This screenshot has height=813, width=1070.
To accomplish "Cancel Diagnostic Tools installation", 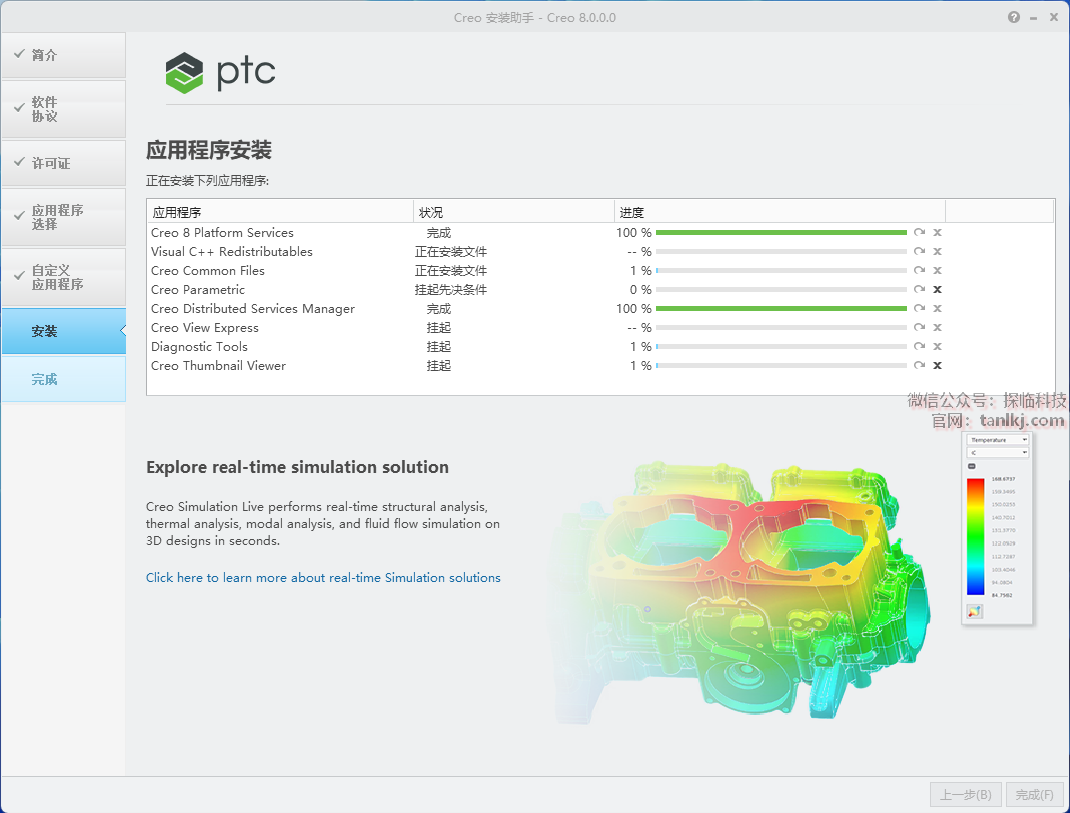I will point(938,347).
